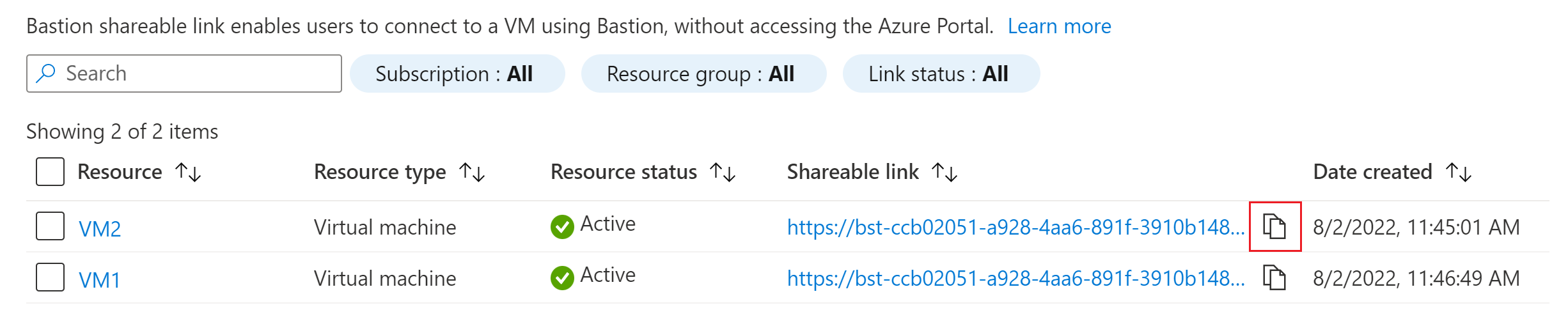
Task: Sort by Shareable link arrows
Action: [945, 172]
